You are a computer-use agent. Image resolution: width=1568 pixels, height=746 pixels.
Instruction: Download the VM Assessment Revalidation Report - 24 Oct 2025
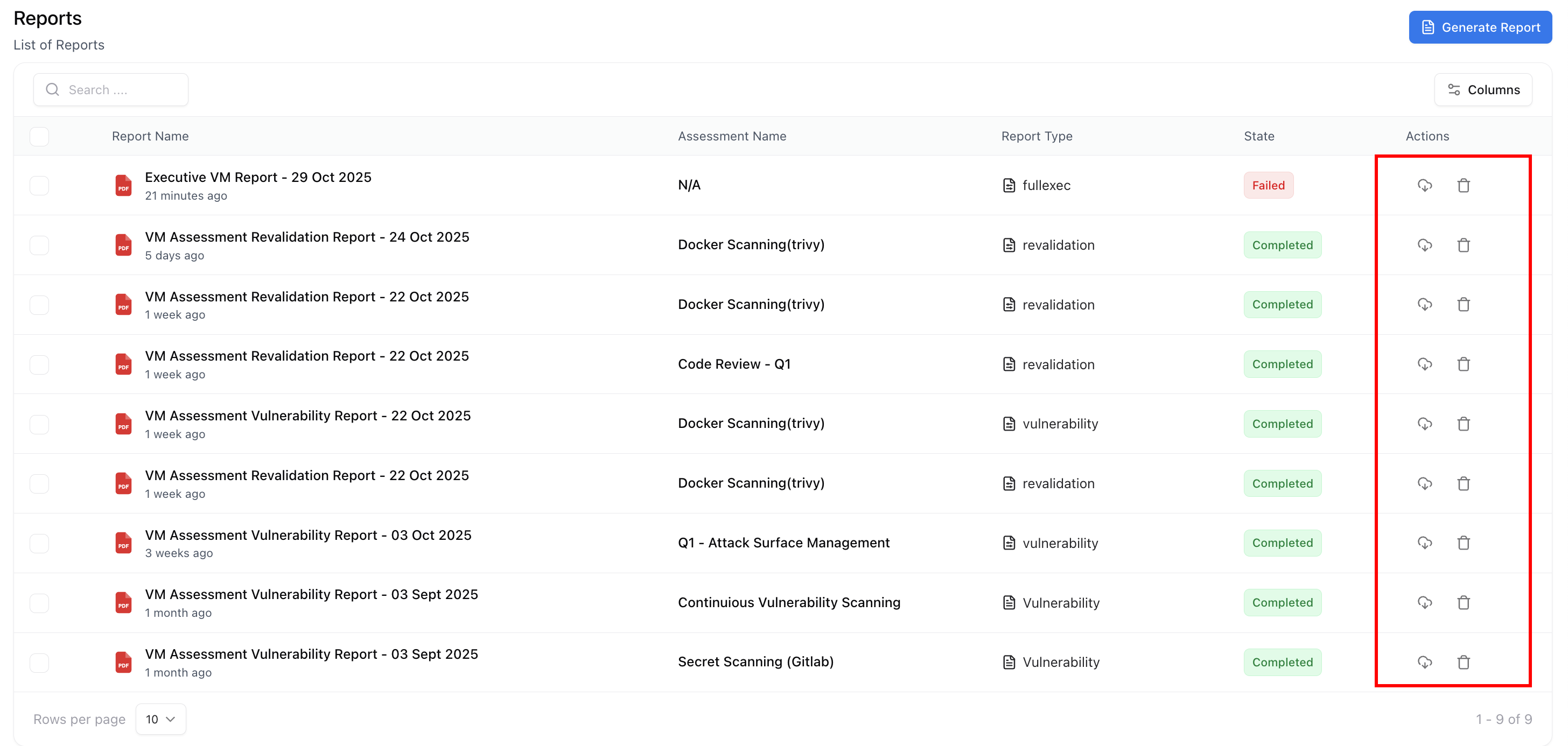pos(1424,244)
